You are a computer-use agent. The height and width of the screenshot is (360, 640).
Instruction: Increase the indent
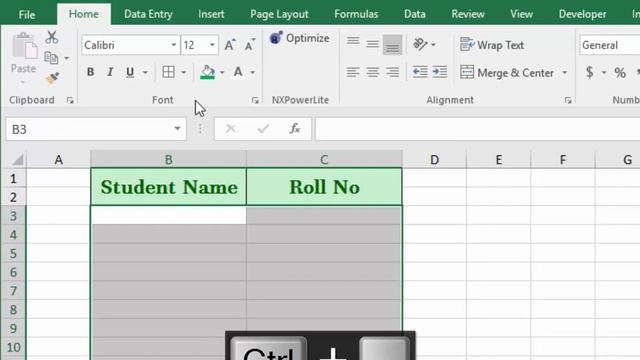tap(440, 72)
